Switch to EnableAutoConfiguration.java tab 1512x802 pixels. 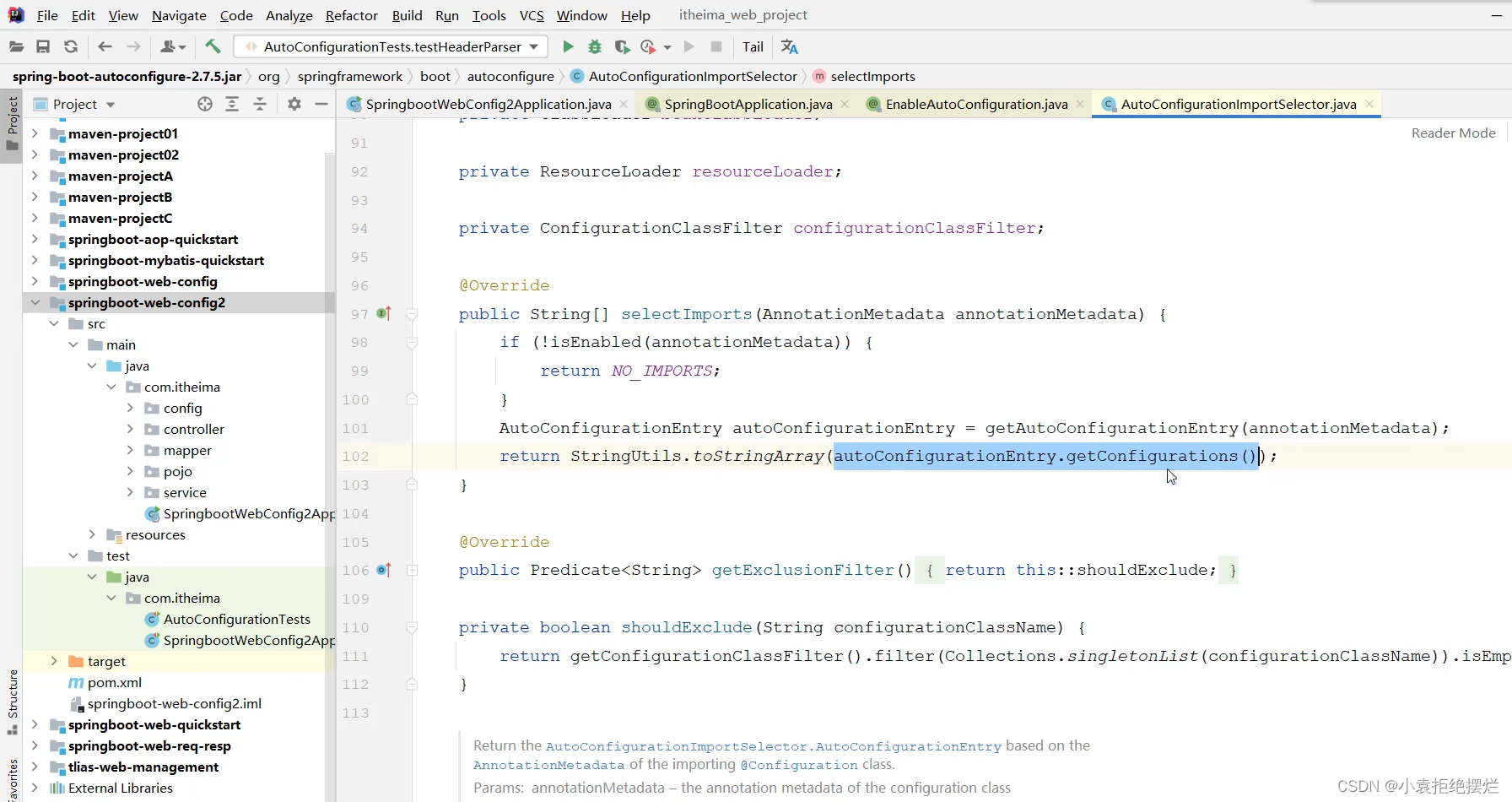976,104
